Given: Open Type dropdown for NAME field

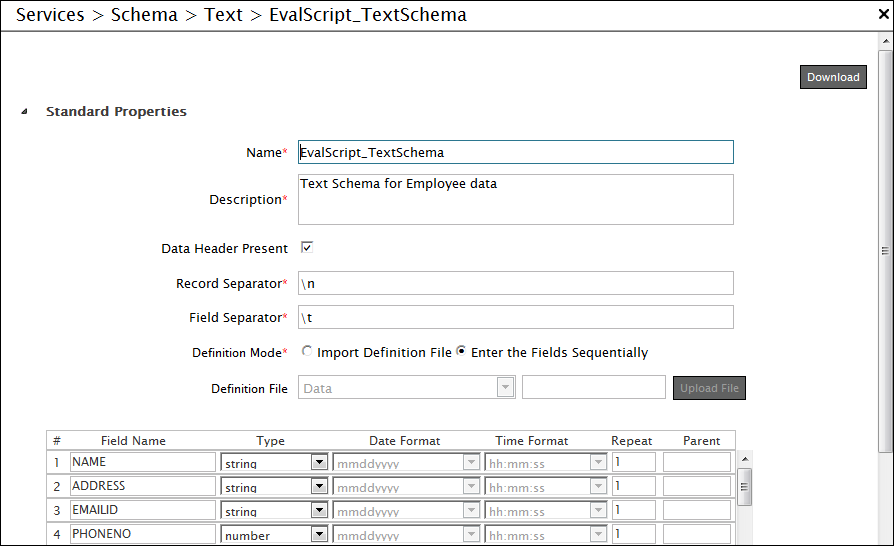Looking at the screenshot, I should (319, 463).
